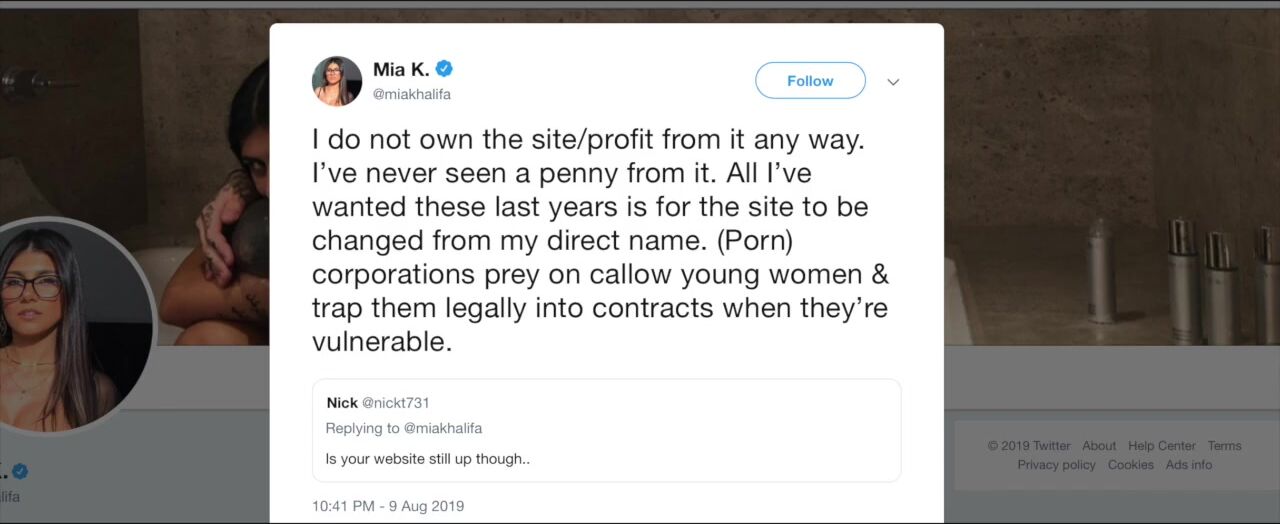Click the © 2019 Twitter footer text
This screenshot has width=1280, height=524.
[1029, 446]
